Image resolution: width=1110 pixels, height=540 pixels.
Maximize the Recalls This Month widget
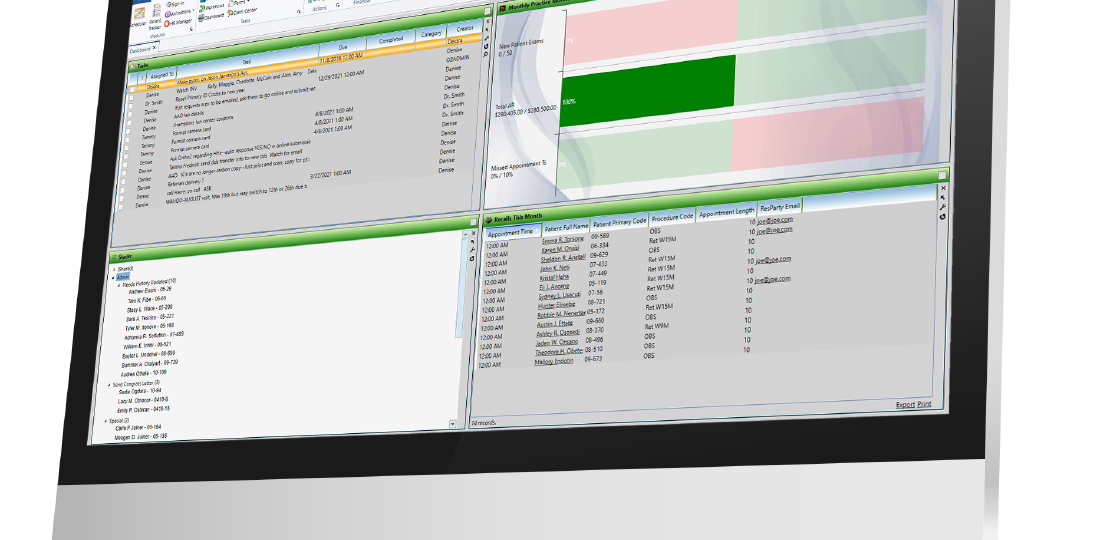942,176
